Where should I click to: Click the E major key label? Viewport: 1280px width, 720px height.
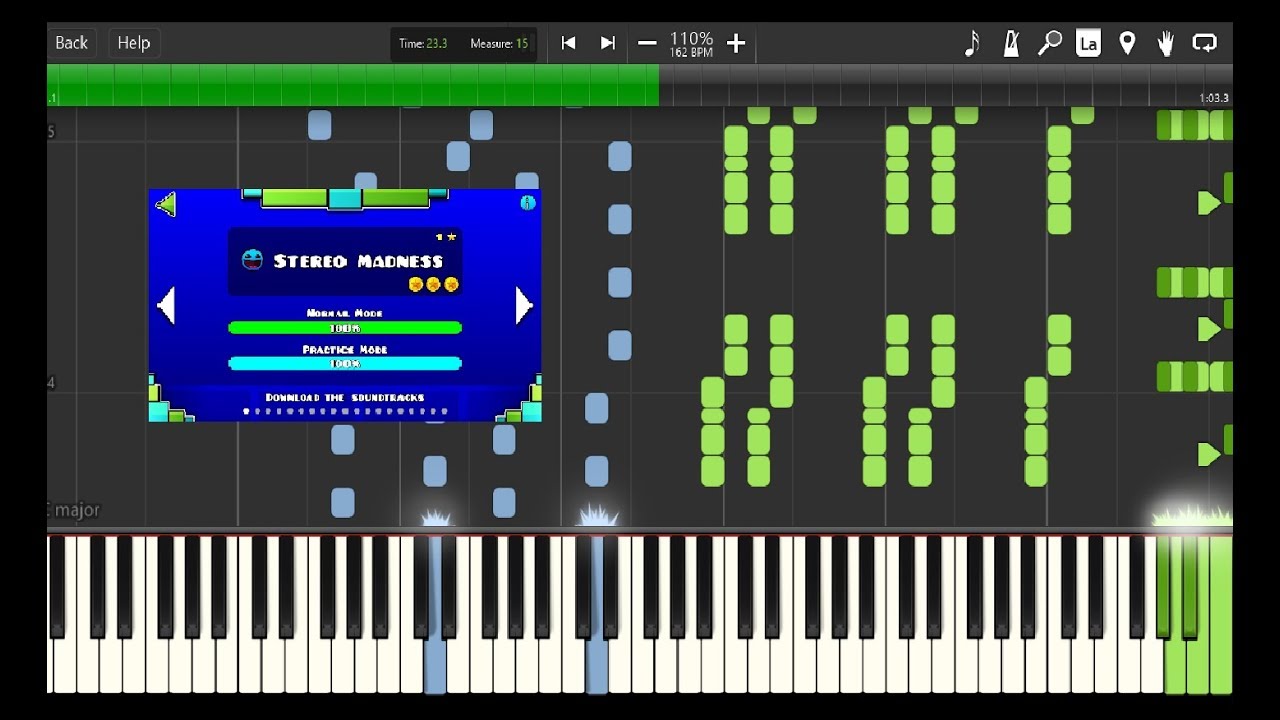pyautogui.click(x=74, y=510)
